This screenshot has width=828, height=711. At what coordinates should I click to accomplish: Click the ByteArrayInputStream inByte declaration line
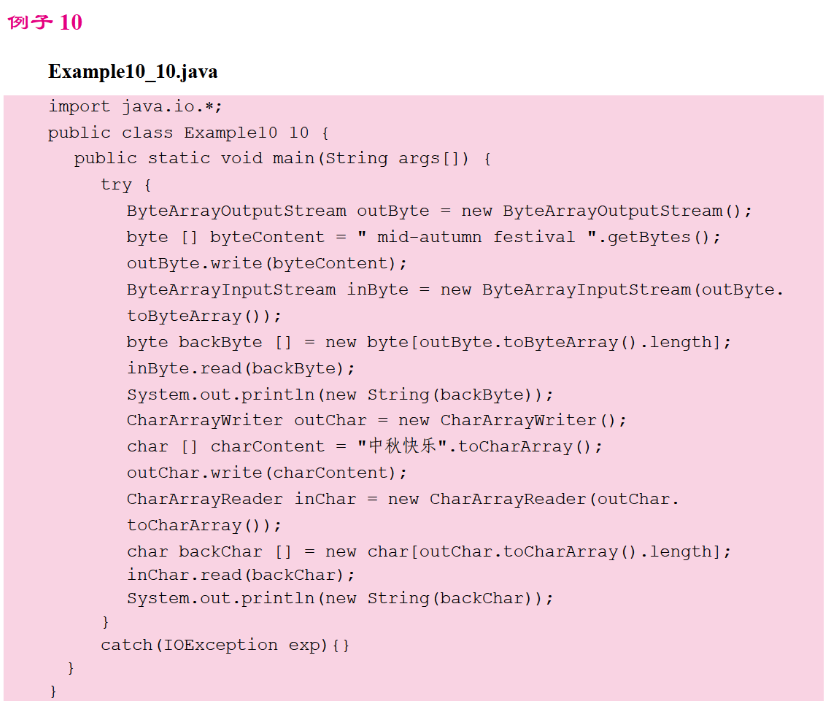coord(455,289)
